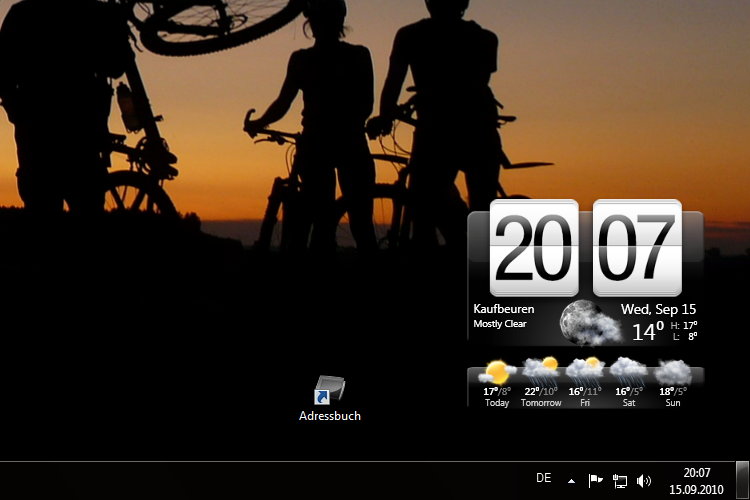Select the Today forecast sun icon

(x=497, y=372)
